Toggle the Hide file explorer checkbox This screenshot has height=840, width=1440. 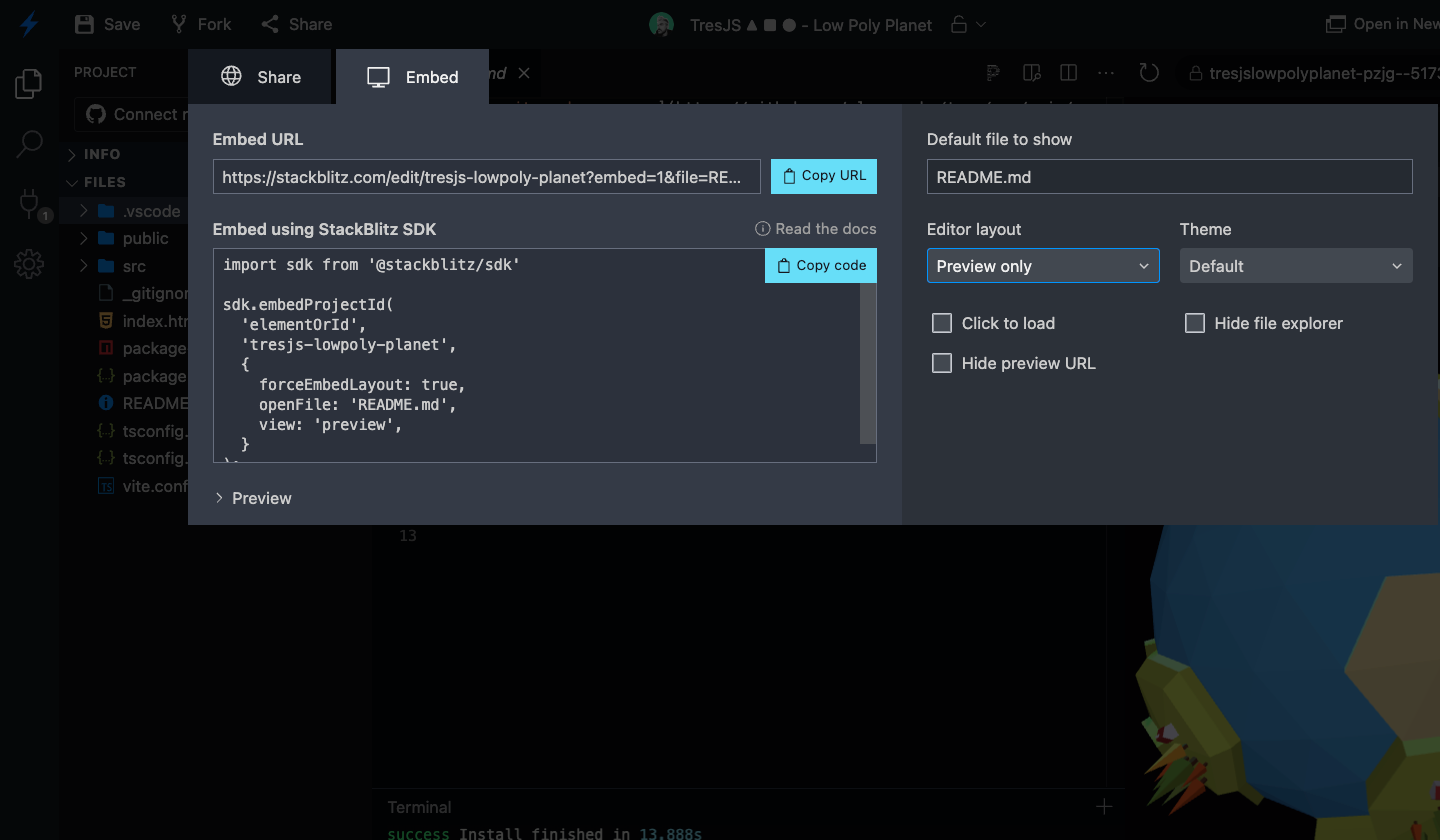click(1194, 323)
